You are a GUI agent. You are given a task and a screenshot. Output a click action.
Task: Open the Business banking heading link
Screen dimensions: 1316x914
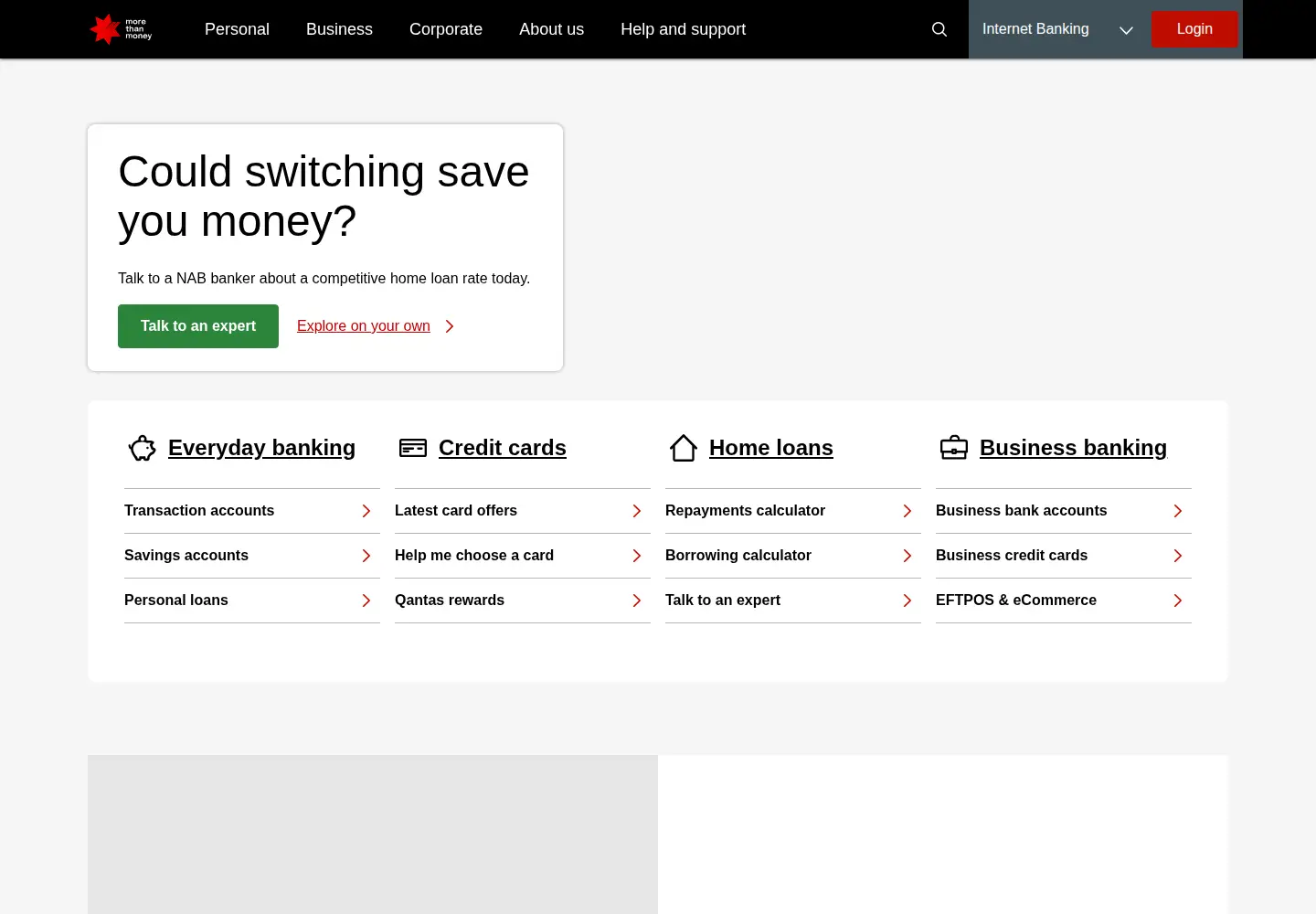pos(1073,448)
